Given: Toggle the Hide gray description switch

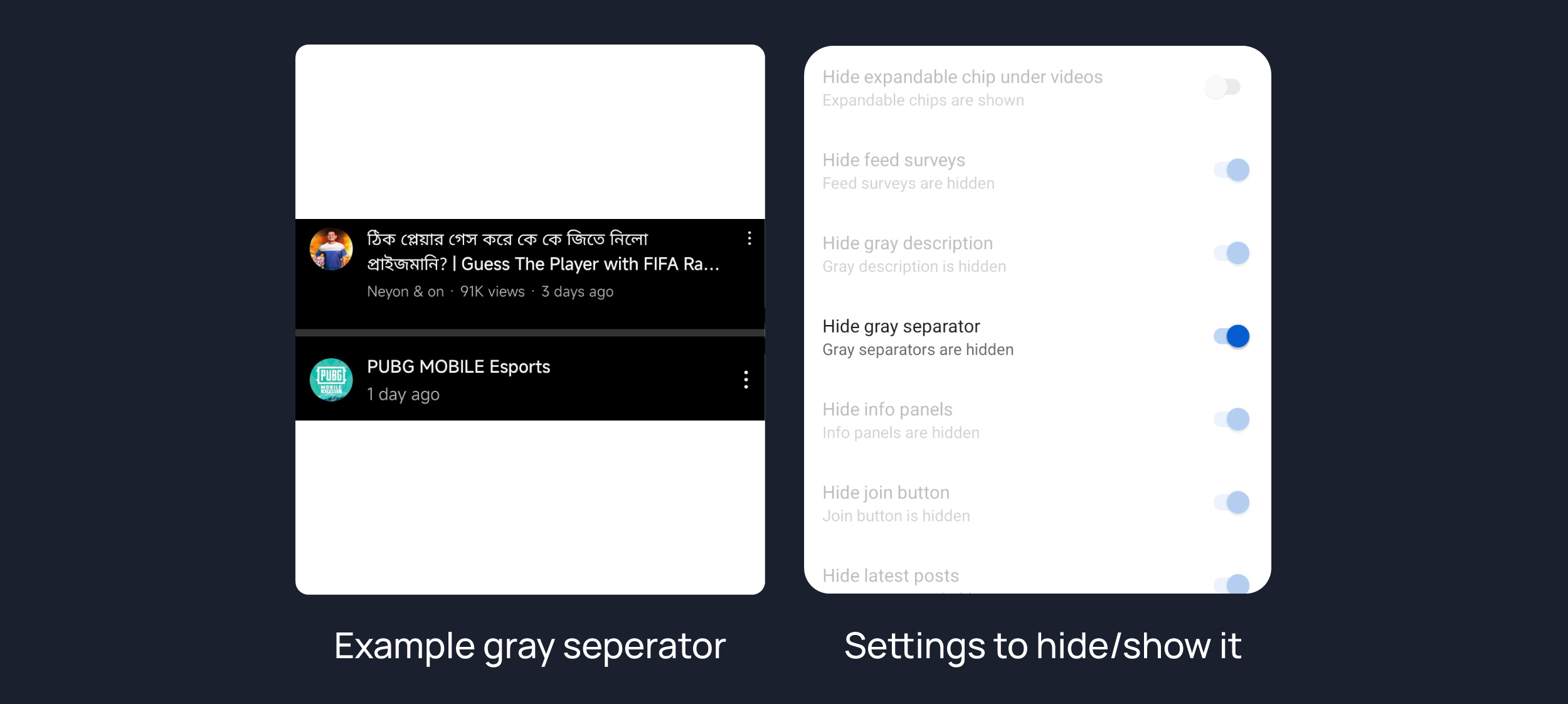Looking at the screenshot, I should (x=1231, y=253).
